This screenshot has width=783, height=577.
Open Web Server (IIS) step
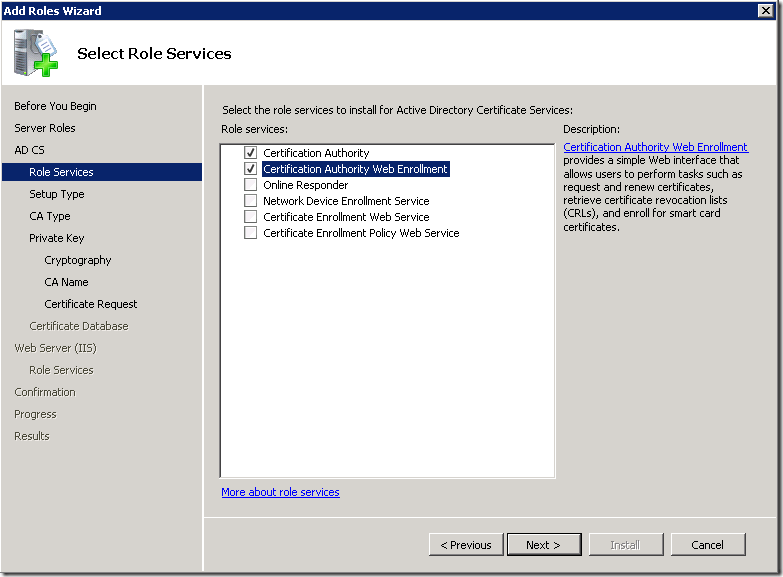[x=55, y=348]
